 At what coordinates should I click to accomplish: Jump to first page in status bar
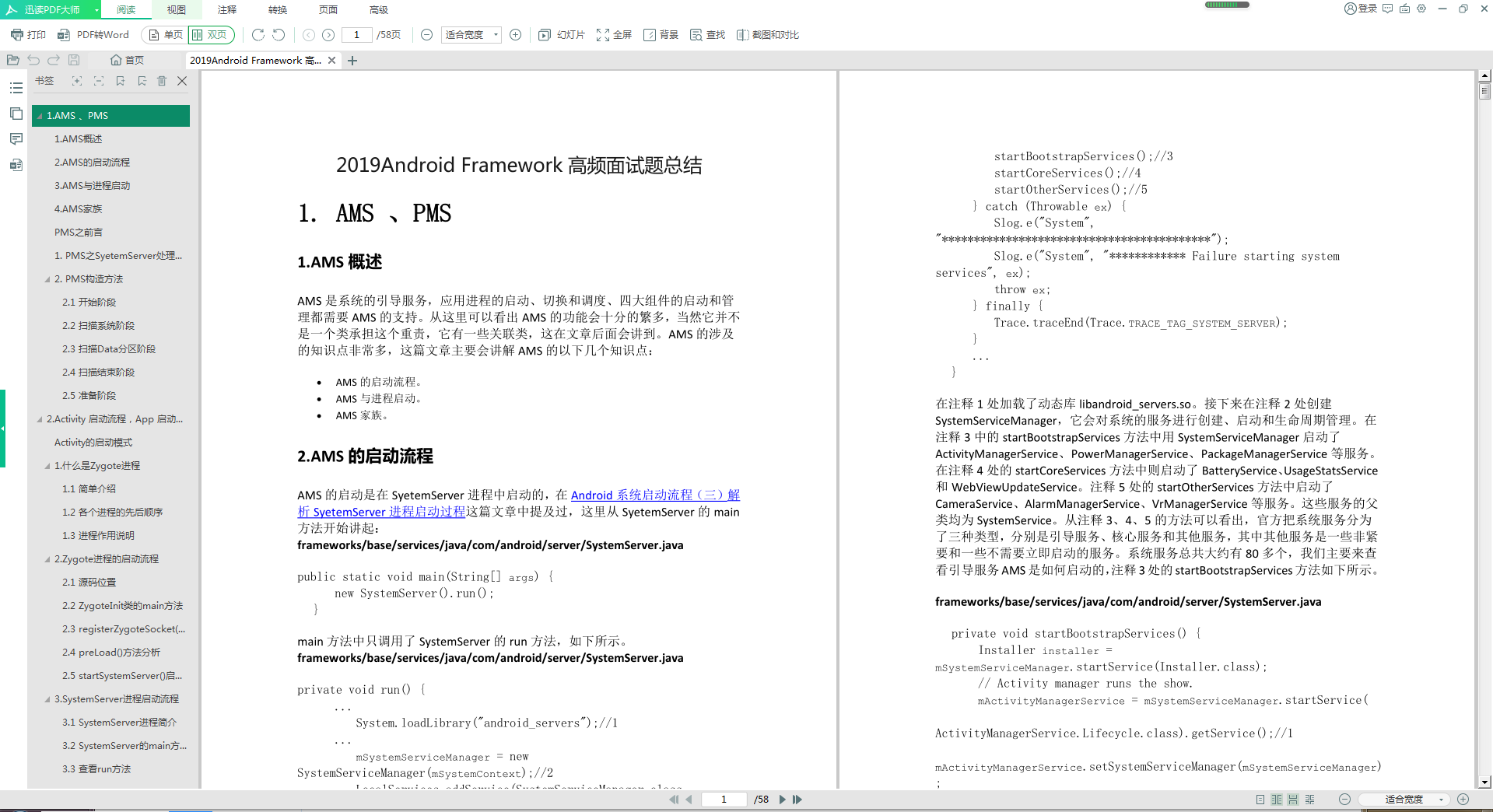click(x=674, y=800)
